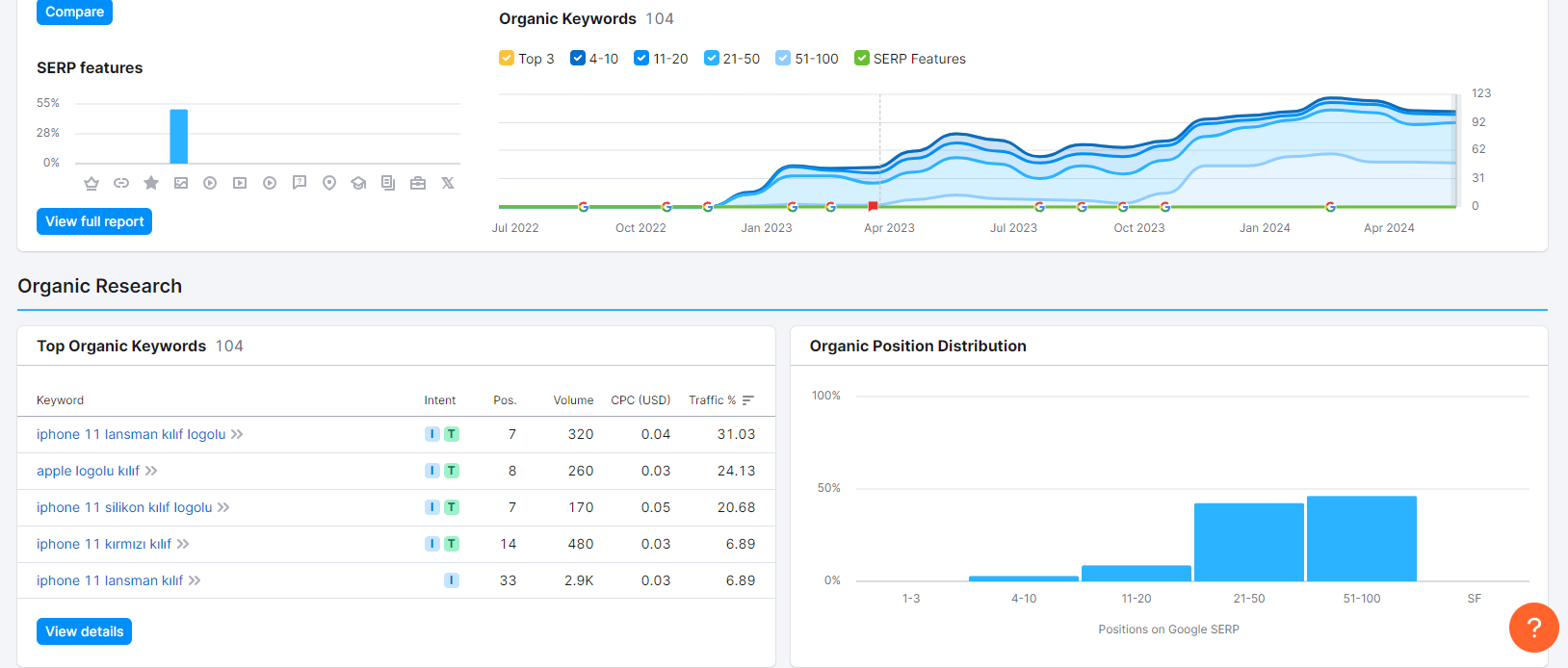This screenshot has width=1568, height=668.
Task: Click the image pack SERP feature icon
Action: tap(181, 183)
